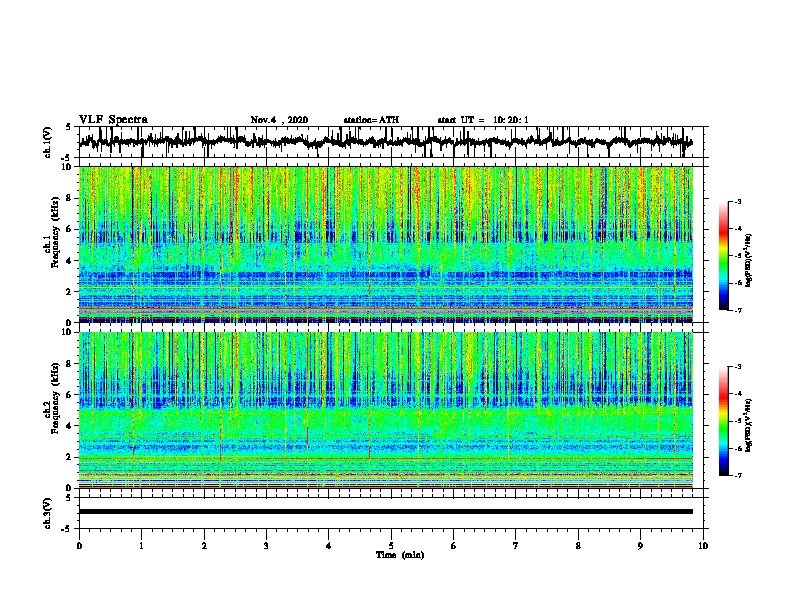This screenshot has height=612, width=792.
Task: Click time axis tick label "3"
Action: 266,546
